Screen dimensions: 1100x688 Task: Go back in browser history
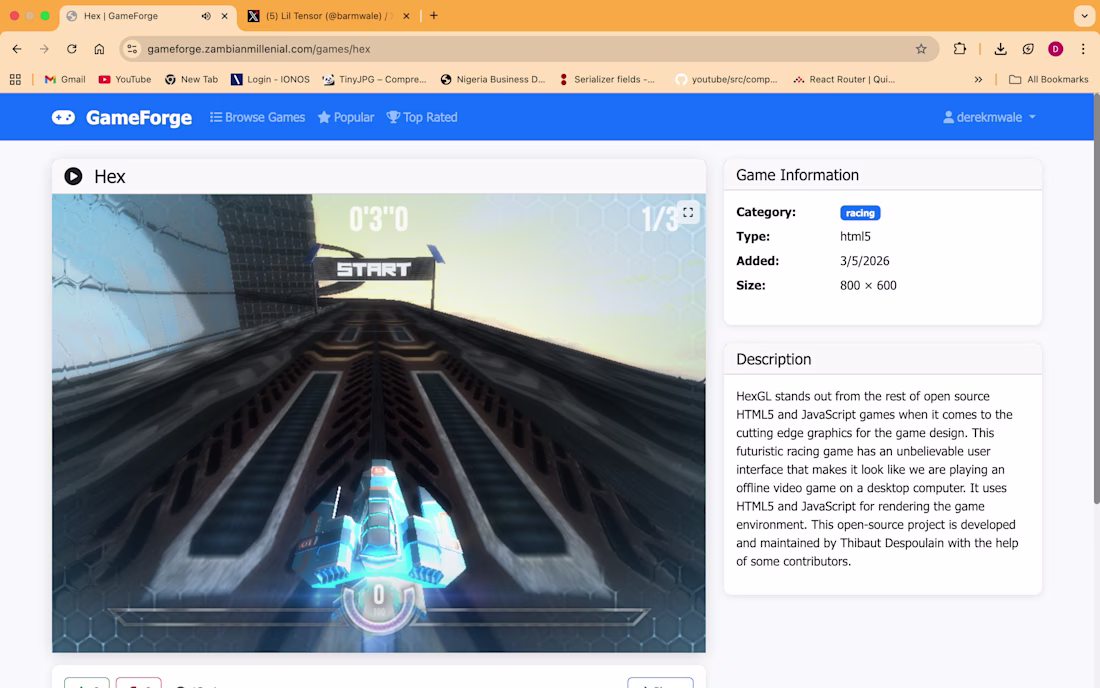coord(17,49)
